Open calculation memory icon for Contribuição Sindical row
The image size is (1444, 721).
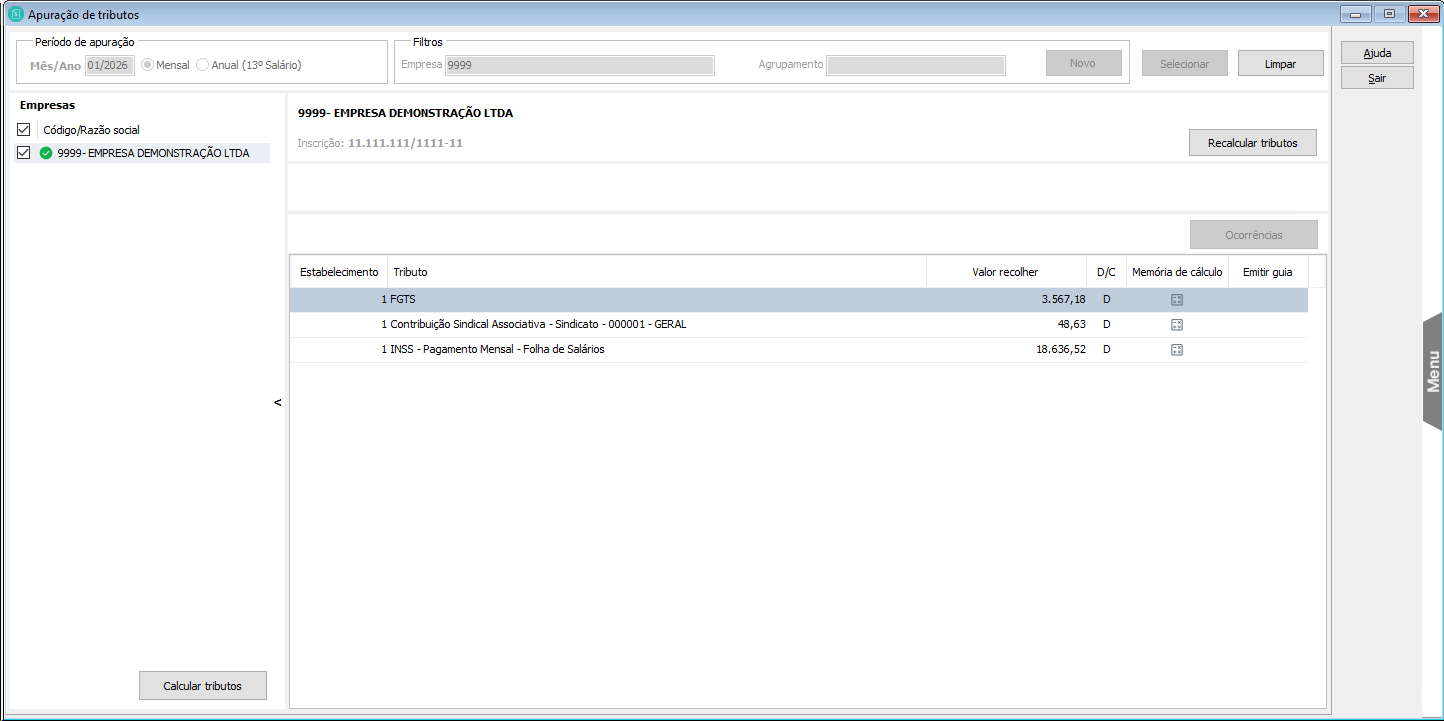[x=1176, y=325]
